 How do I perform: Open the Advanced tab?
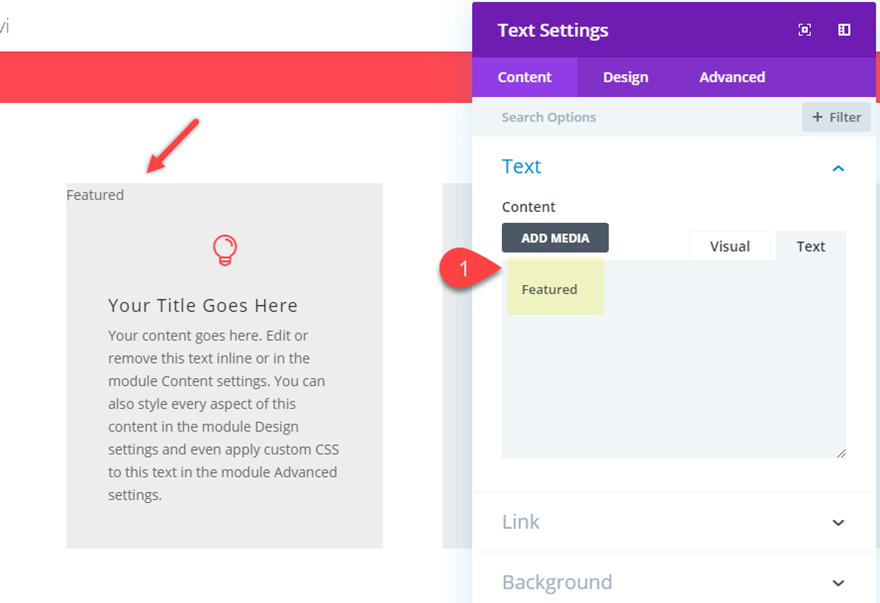(732, 77)
